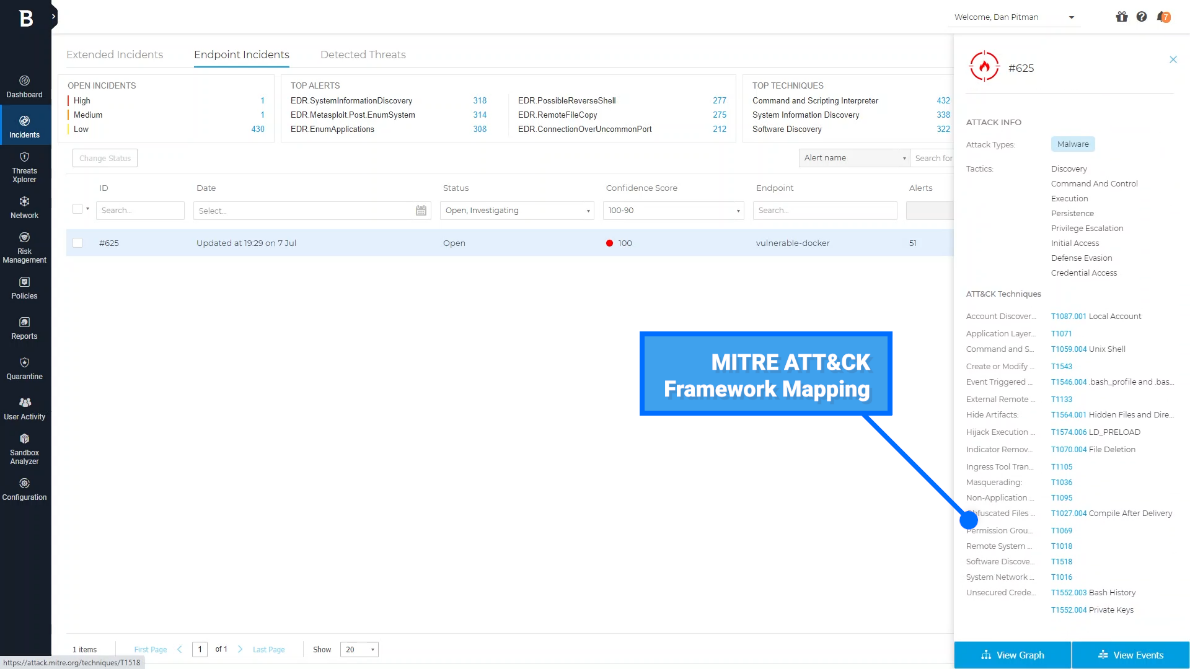Switch to the Detected Threats tab

(x=363, y=55)
